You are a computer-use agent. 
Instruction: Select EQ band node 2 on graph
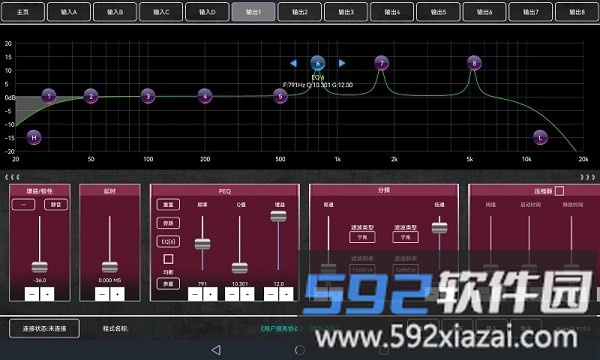(x=91, y=96)
